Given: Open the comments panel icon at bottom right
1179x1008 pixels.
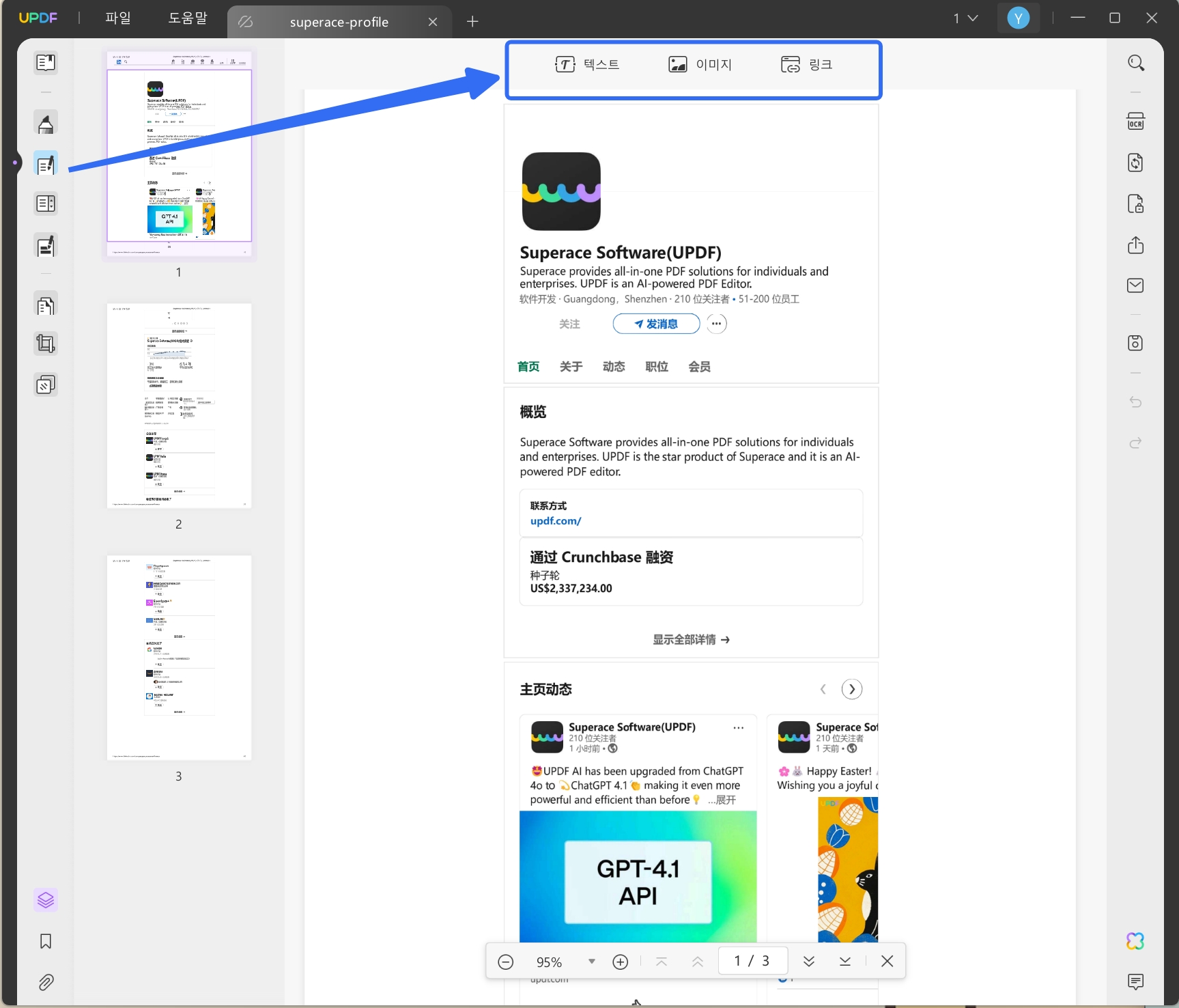Looking at the screenshot, I should (x=1135, y=982).
